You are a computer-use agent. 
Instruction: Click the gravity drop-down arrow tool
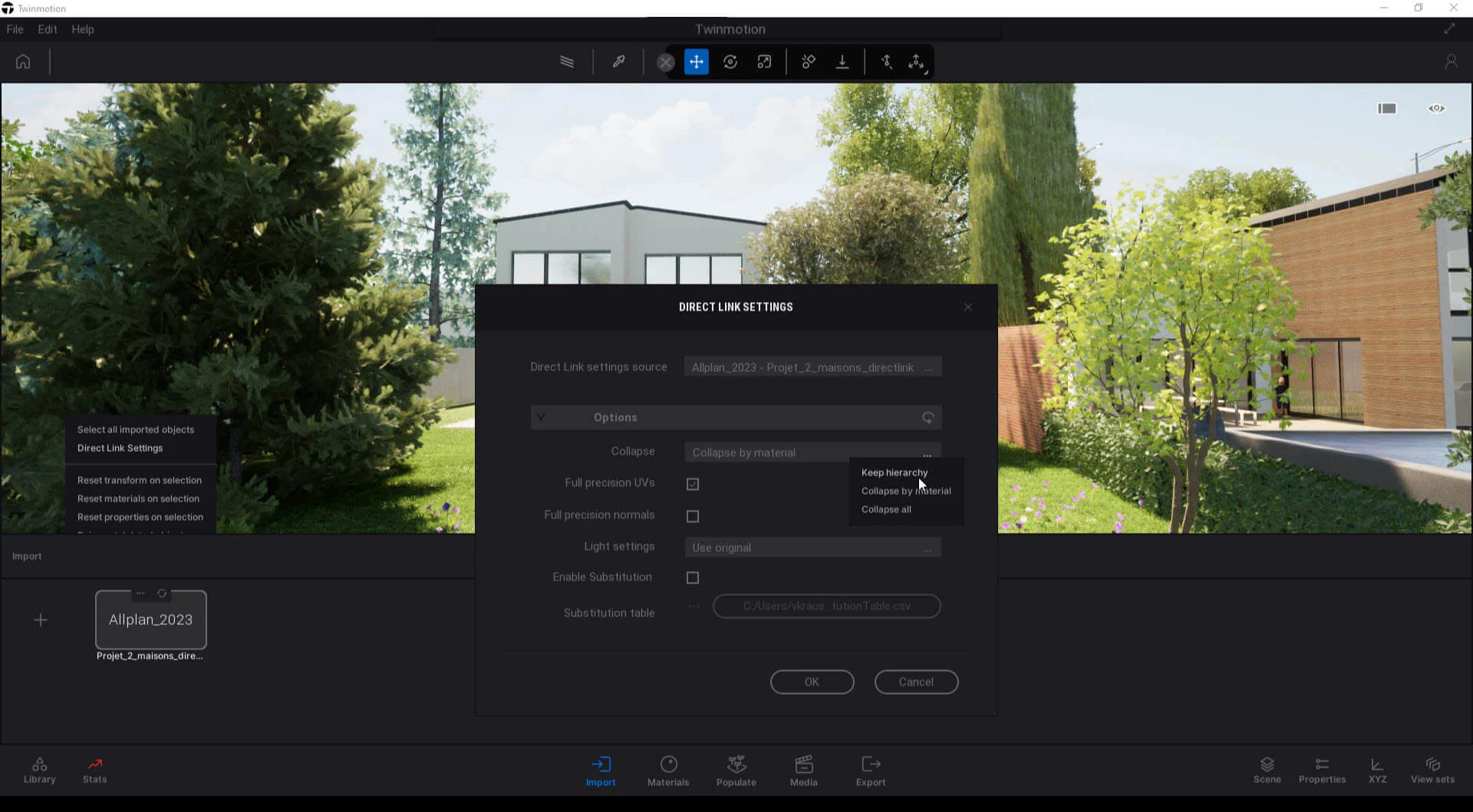(x=842, y=62)
